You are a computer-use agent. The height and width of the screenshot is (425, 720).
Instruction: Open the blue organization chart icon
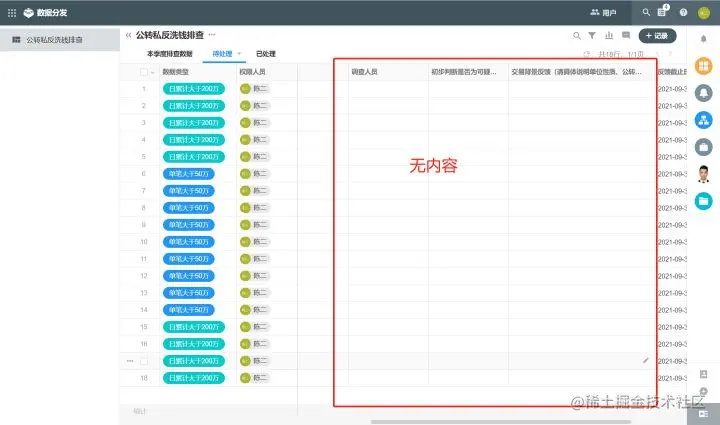click(x=703, y=120)
